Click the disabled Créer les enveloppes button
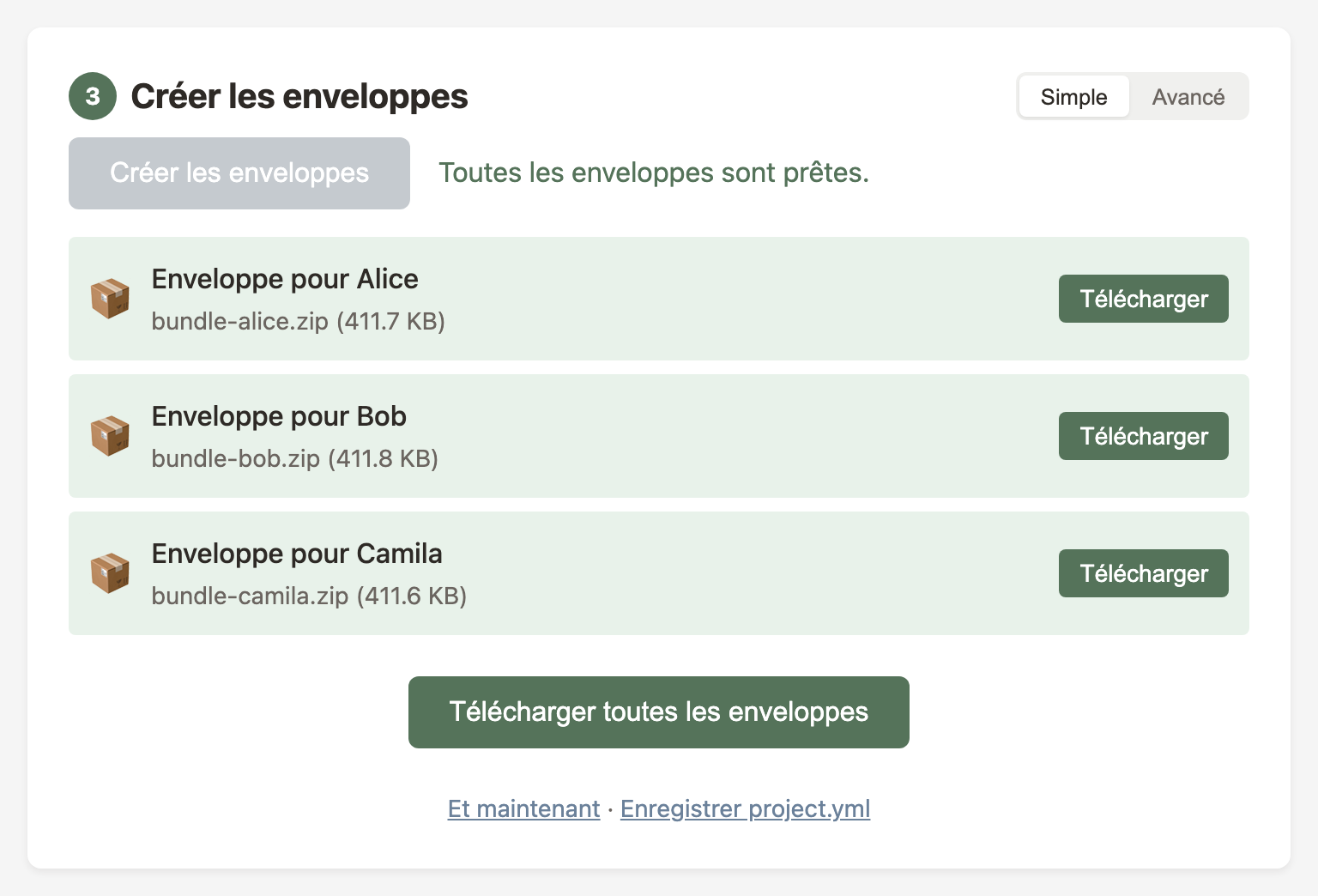This screenshot has width=1318, height=896. point(239,173)
